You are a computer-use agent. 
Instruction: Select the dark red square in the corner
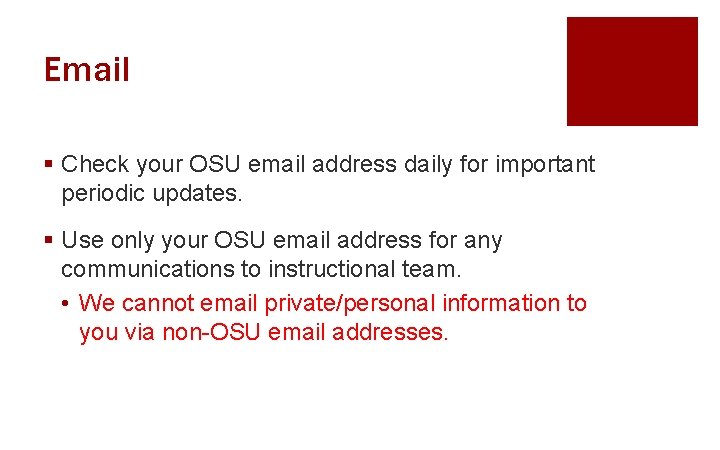632,71
